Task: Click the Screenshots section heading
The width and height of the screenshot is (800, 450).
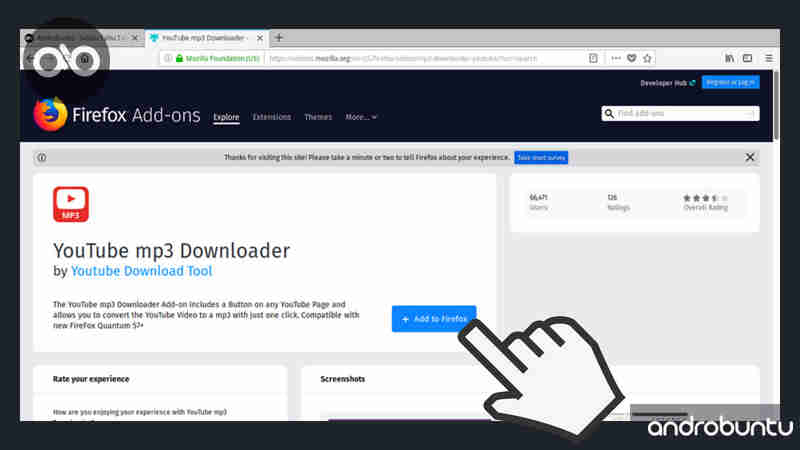Action: 342,379
